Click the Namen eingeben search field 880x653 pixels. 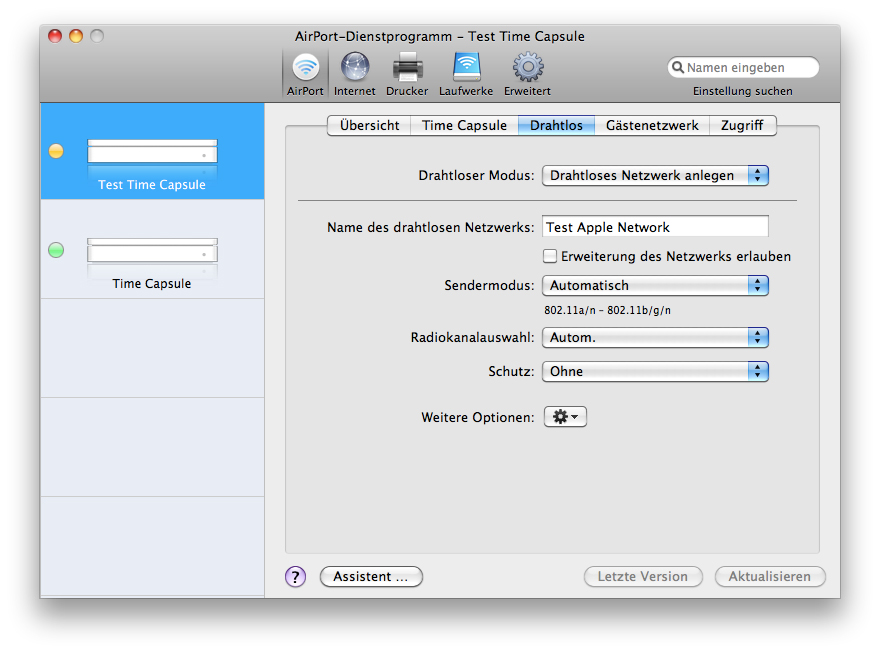743,67
